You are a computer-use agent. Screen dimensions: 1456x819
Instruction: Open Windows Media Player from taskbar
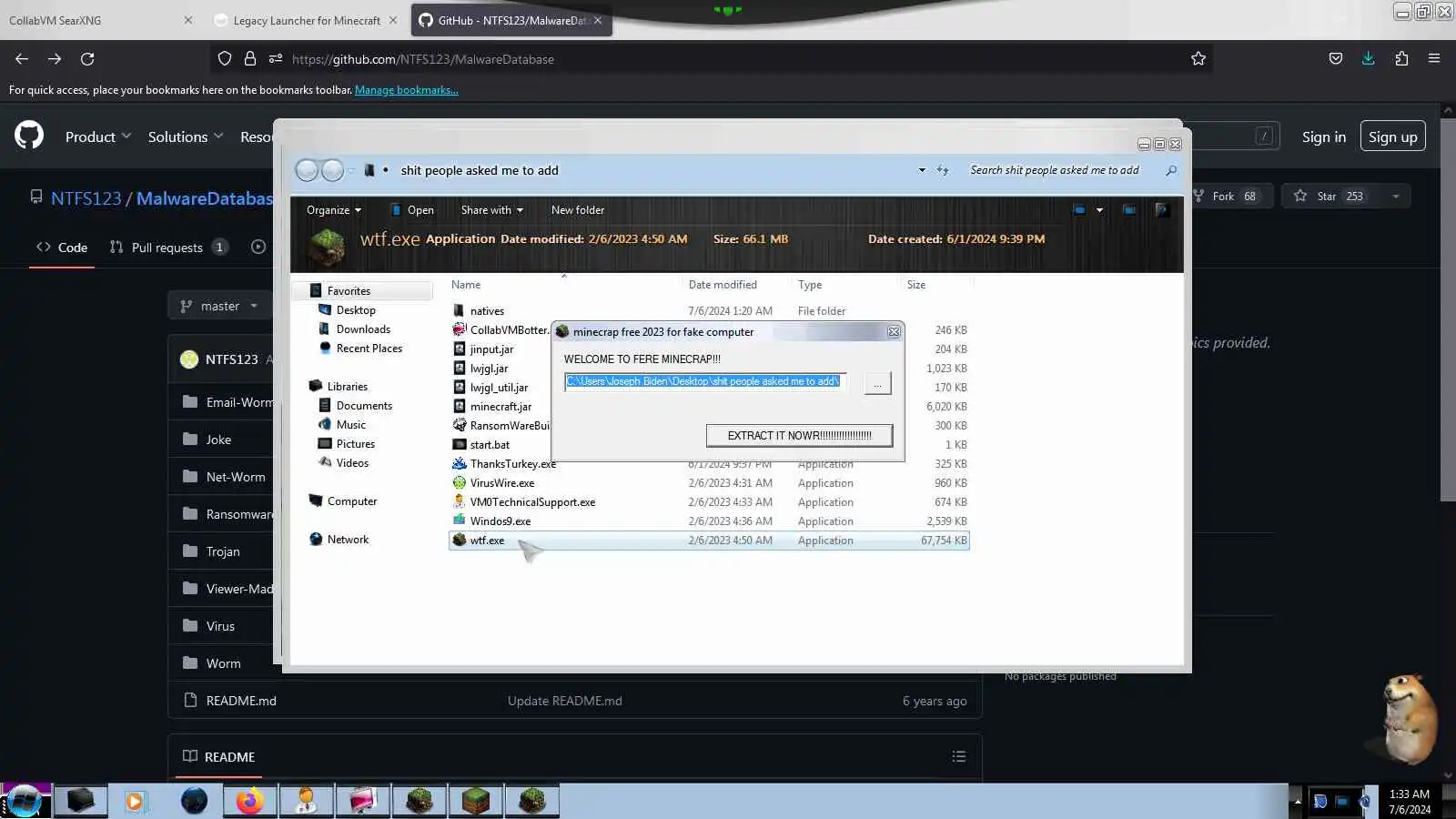click(x=136, y=801)
